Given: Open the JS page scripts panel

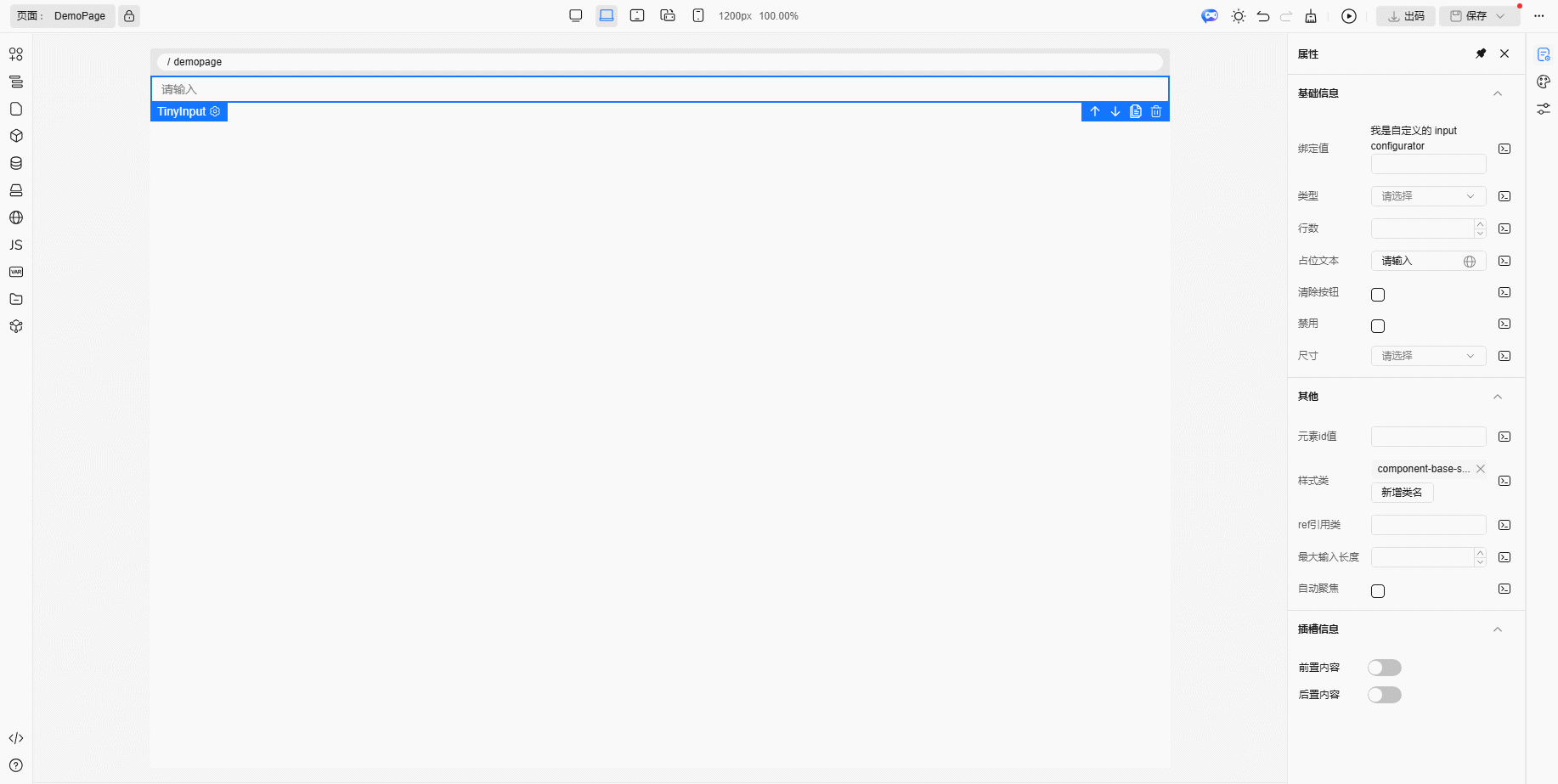Looking at the screenshot, I should (16, 245).
